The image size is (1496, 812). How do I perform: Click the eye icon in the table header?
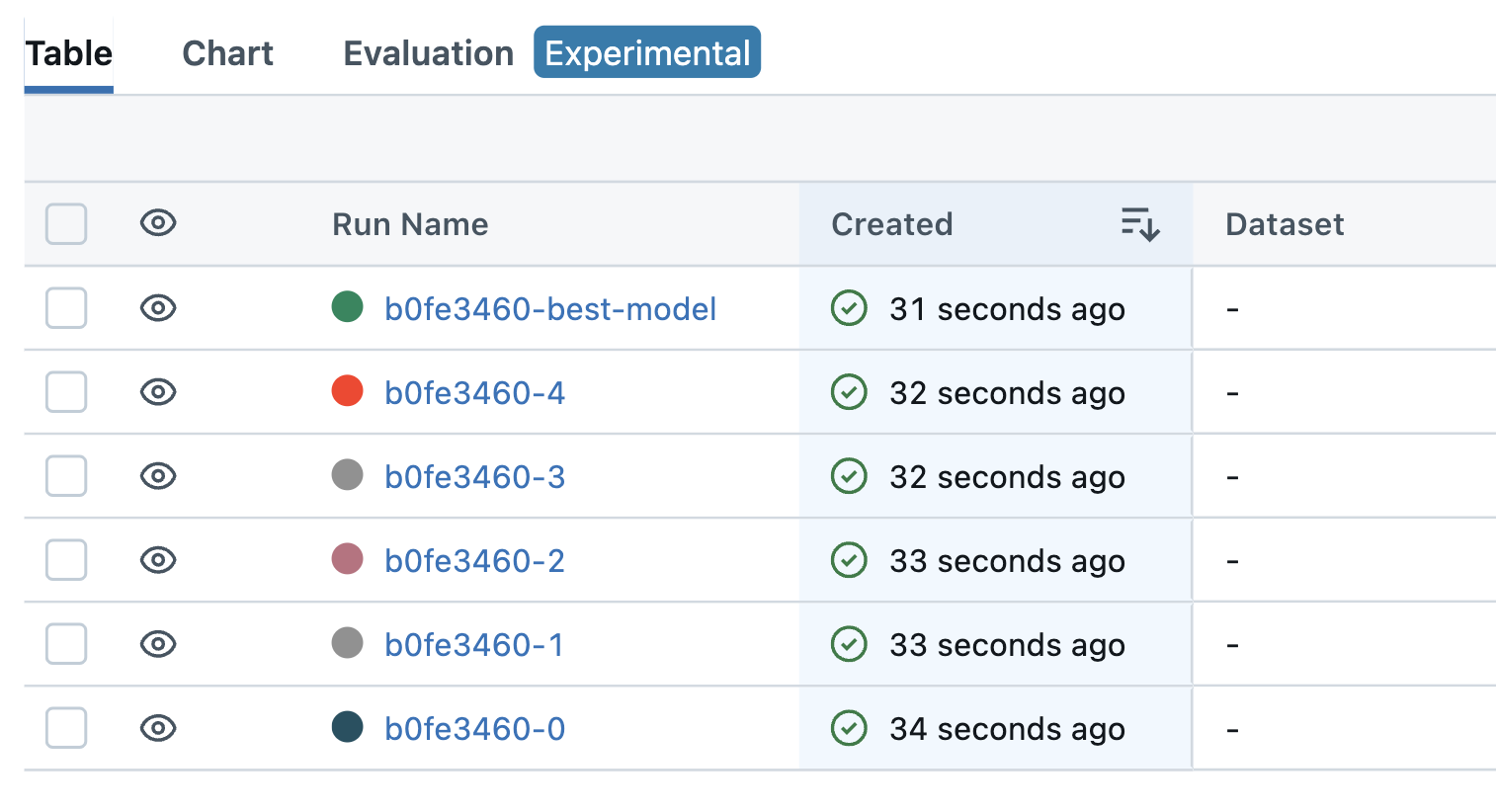(x=158, y=223)
